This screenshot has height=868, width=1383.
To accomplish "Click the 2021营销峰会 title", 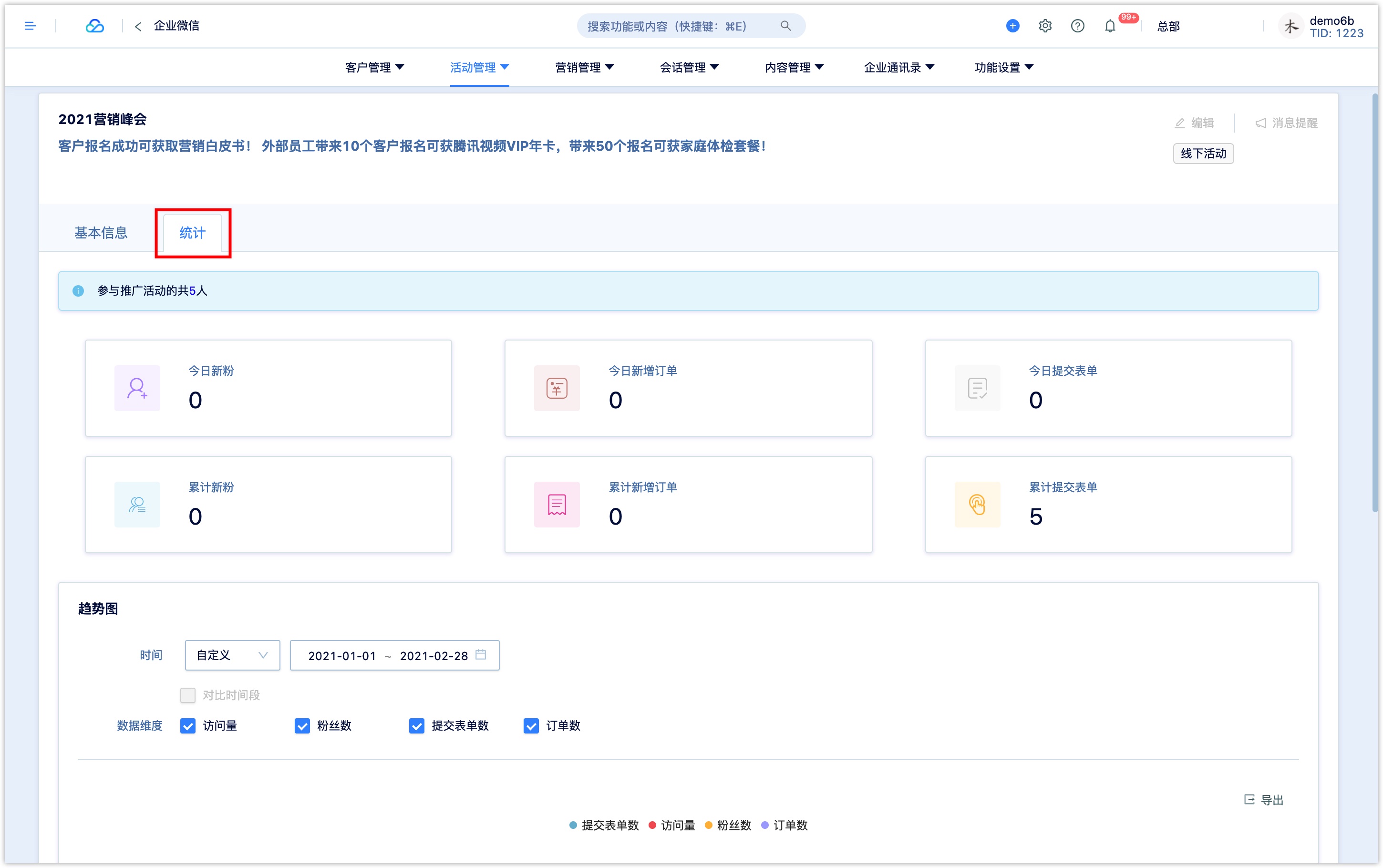I will coord(102,119).
